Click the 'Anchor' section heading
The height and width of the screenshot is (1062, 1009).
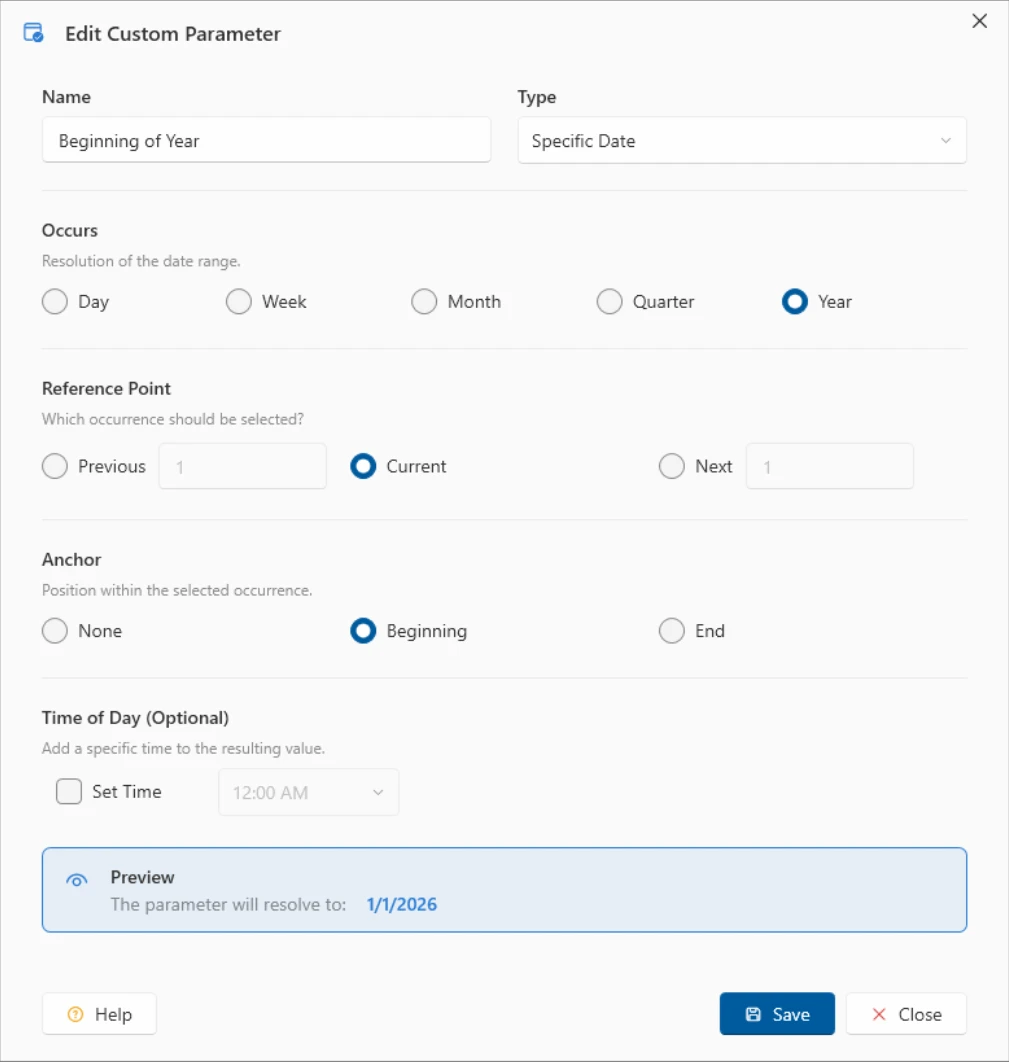pos(72,559)
